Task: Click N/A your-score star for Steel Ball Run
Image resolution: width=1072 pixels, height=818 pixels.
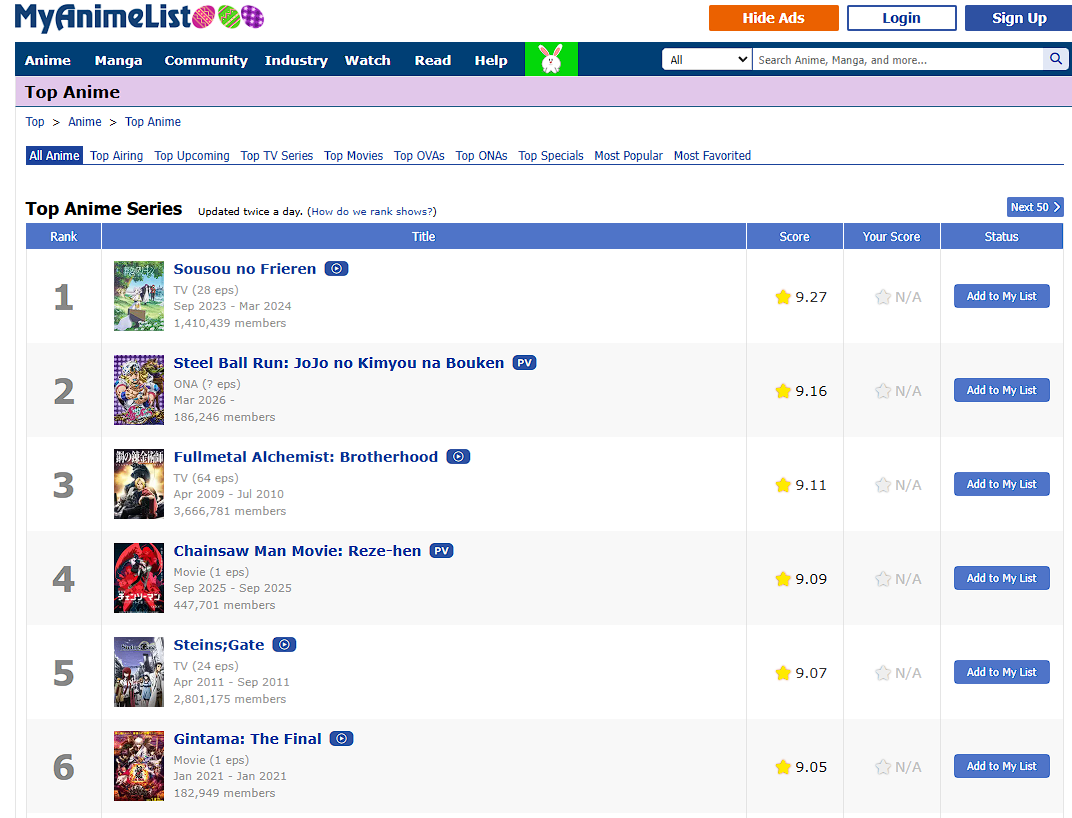Action: pos(883,391)
